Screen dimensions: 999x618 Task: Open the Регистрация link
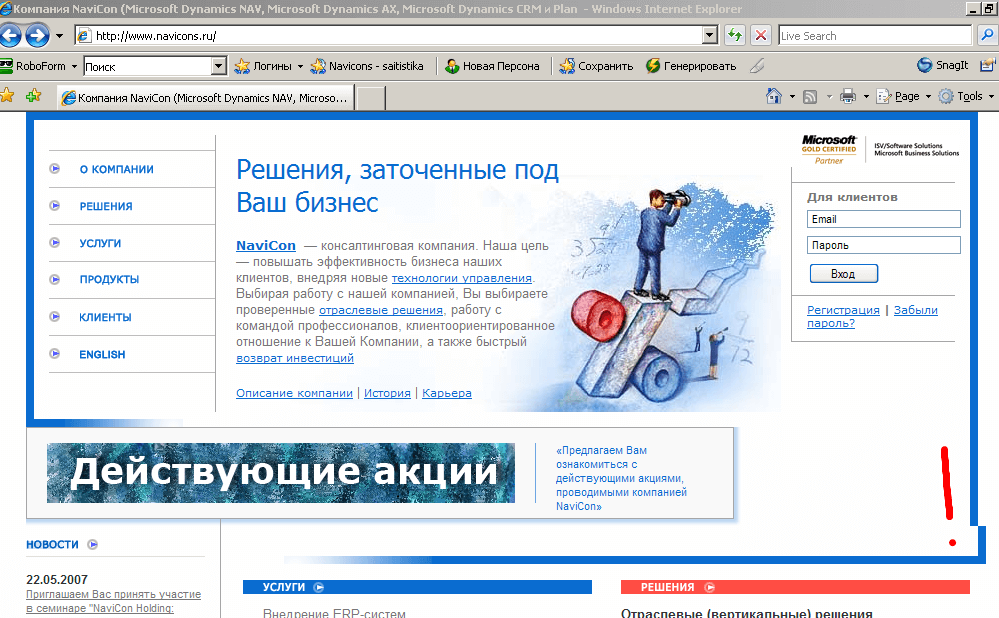tap(843, 310)
